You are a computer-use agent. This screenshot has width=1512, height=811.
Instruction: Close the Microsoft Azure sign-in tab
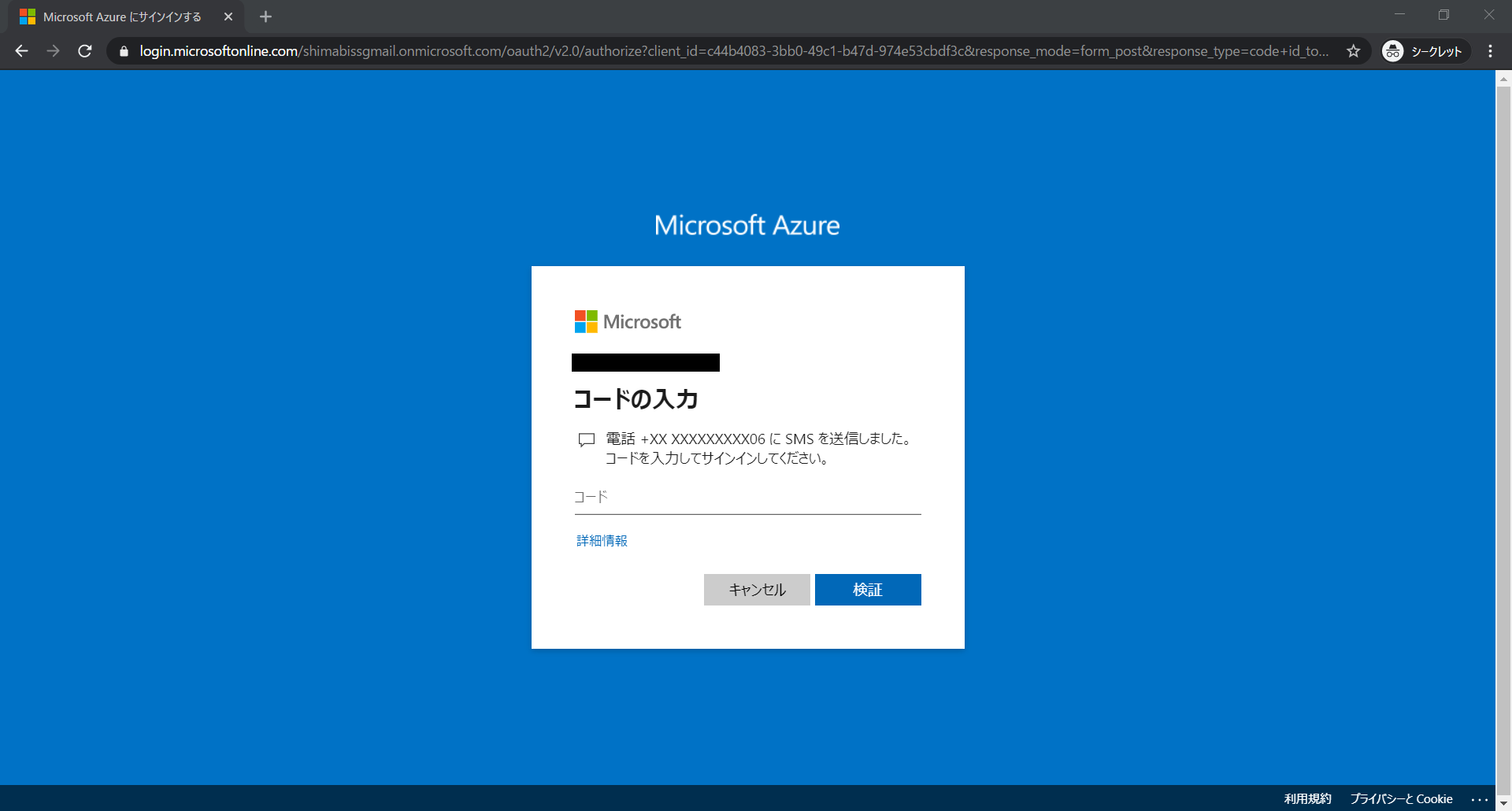pyautogui.click(x=228, y=17)
